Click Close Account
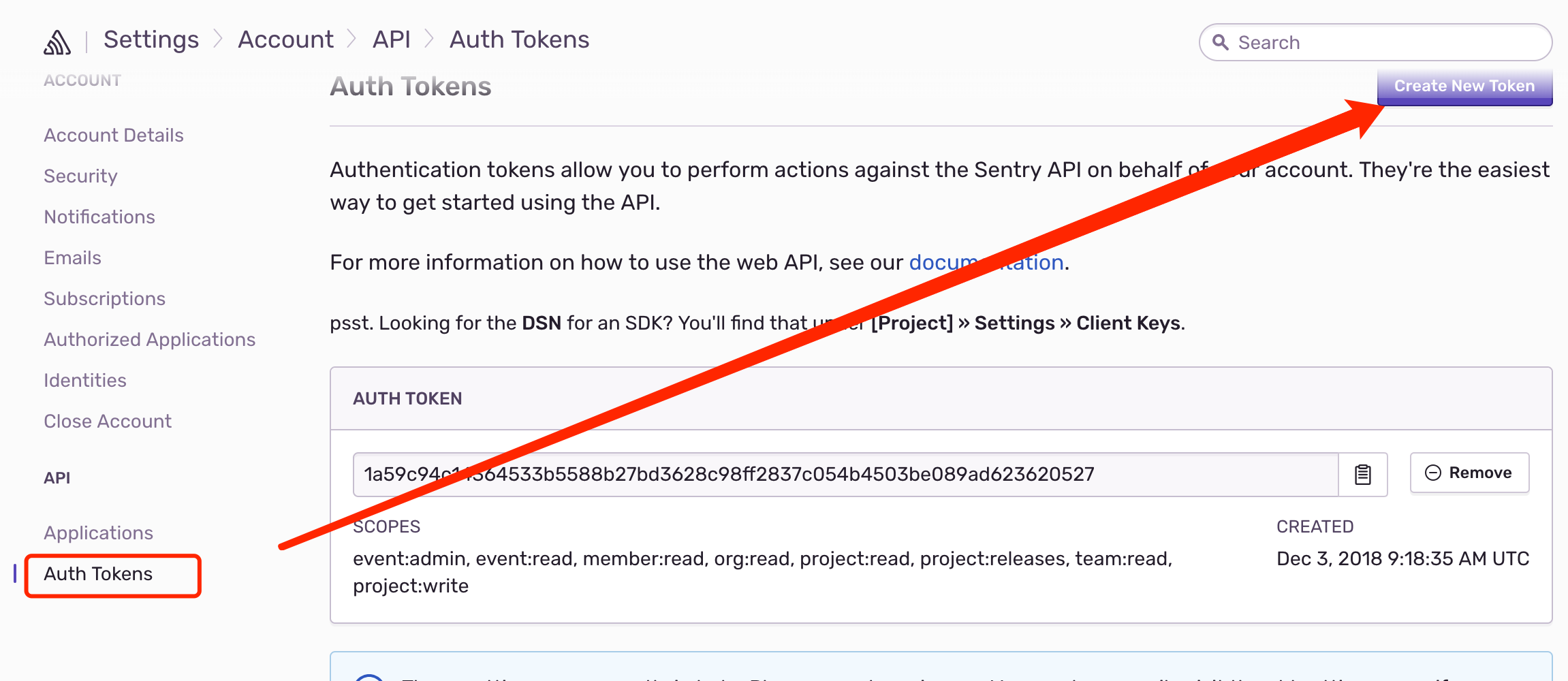The height and width of the screenshot is (681, 1568). coord(108,421)
